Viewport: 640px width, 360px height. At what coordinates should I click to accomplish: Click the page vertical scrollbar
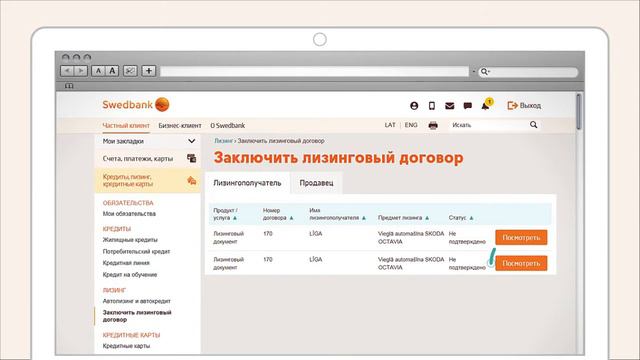coord(578,111)
